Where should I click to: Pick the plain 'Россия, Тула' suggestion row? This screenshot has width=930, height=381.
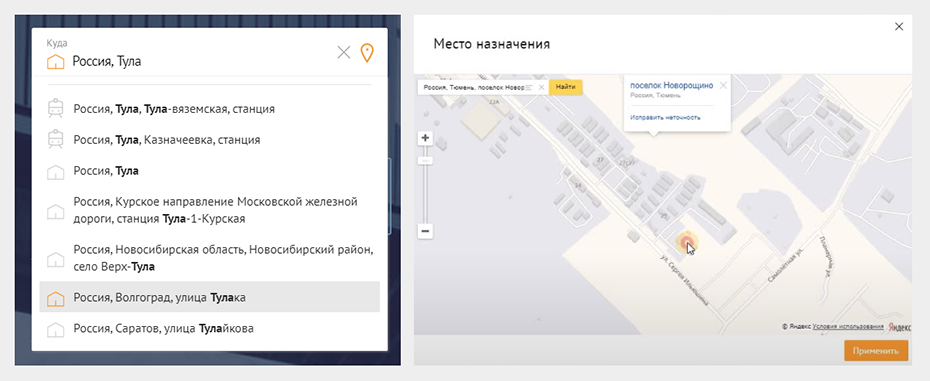209,171
